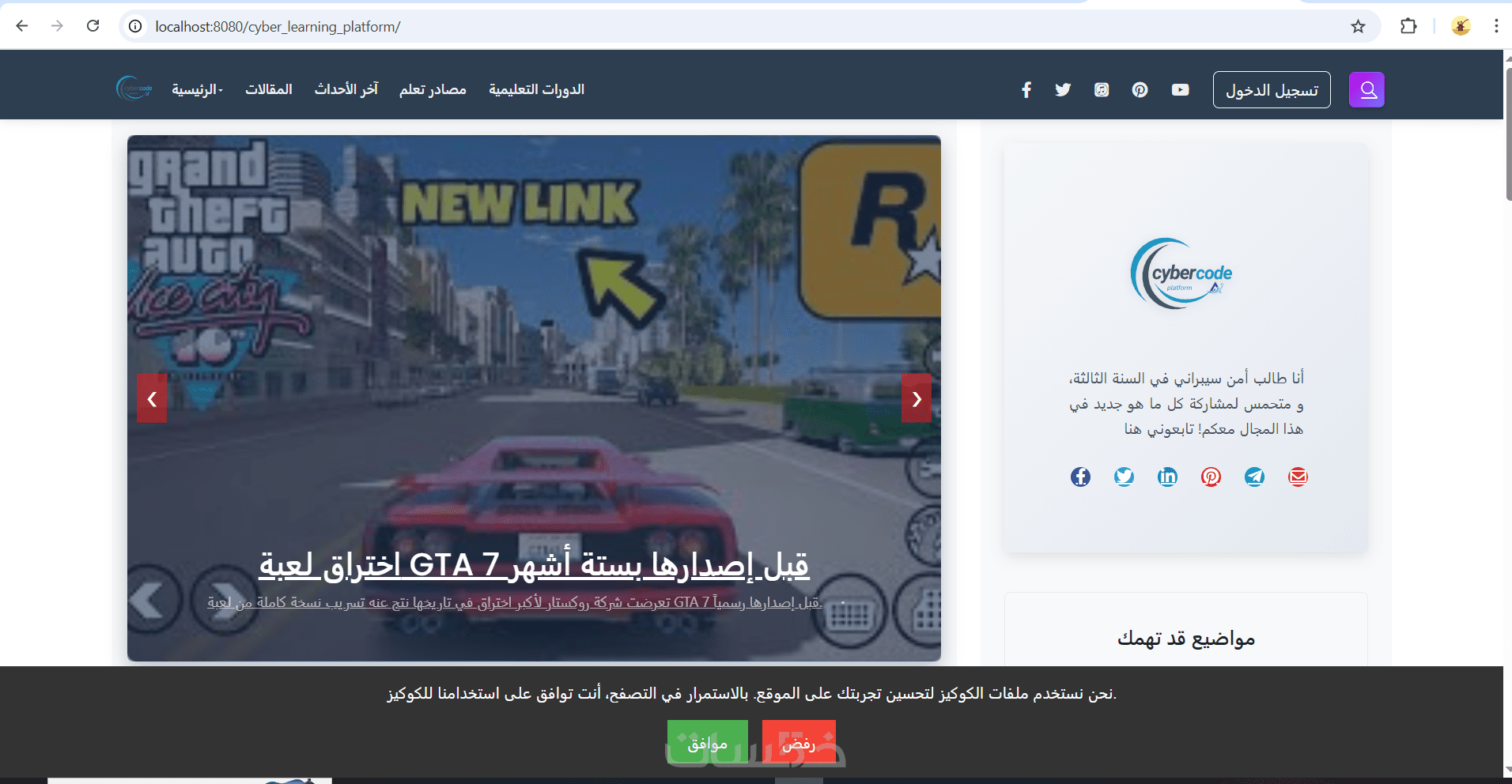Click the cookie notice text نحن نستخدم ملفات الكوكيز
This screenshot has height=784, width=1512.
pyautogui.click(x=752, y=694)
